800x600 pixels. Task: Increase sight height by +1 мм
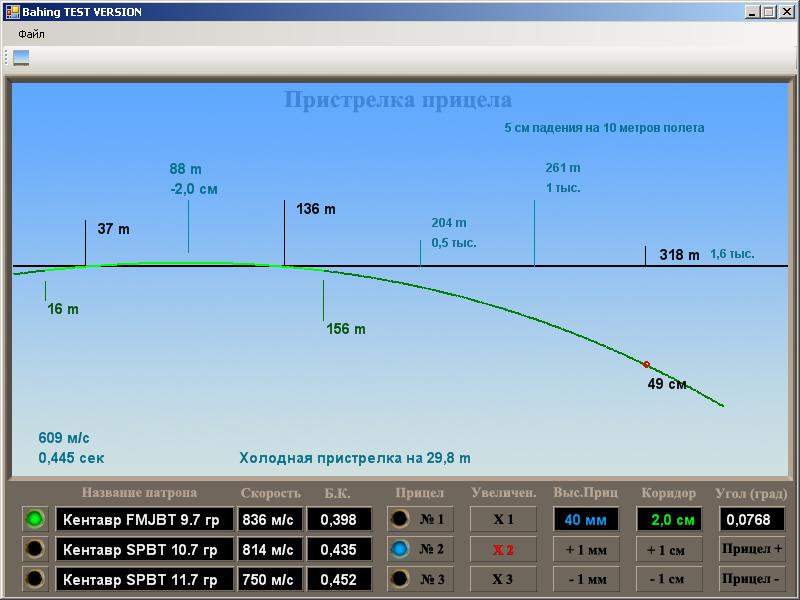point(585,549)
